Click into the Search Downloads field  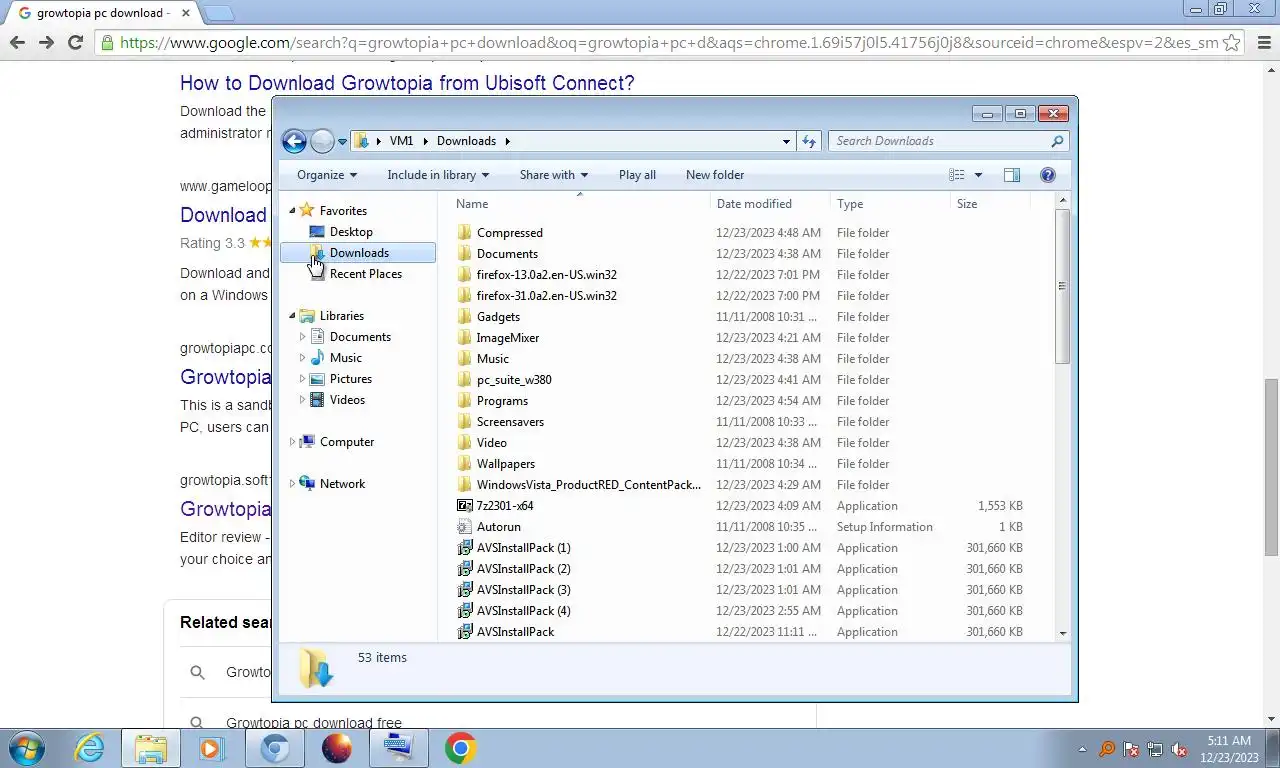[x=948, y=141]
